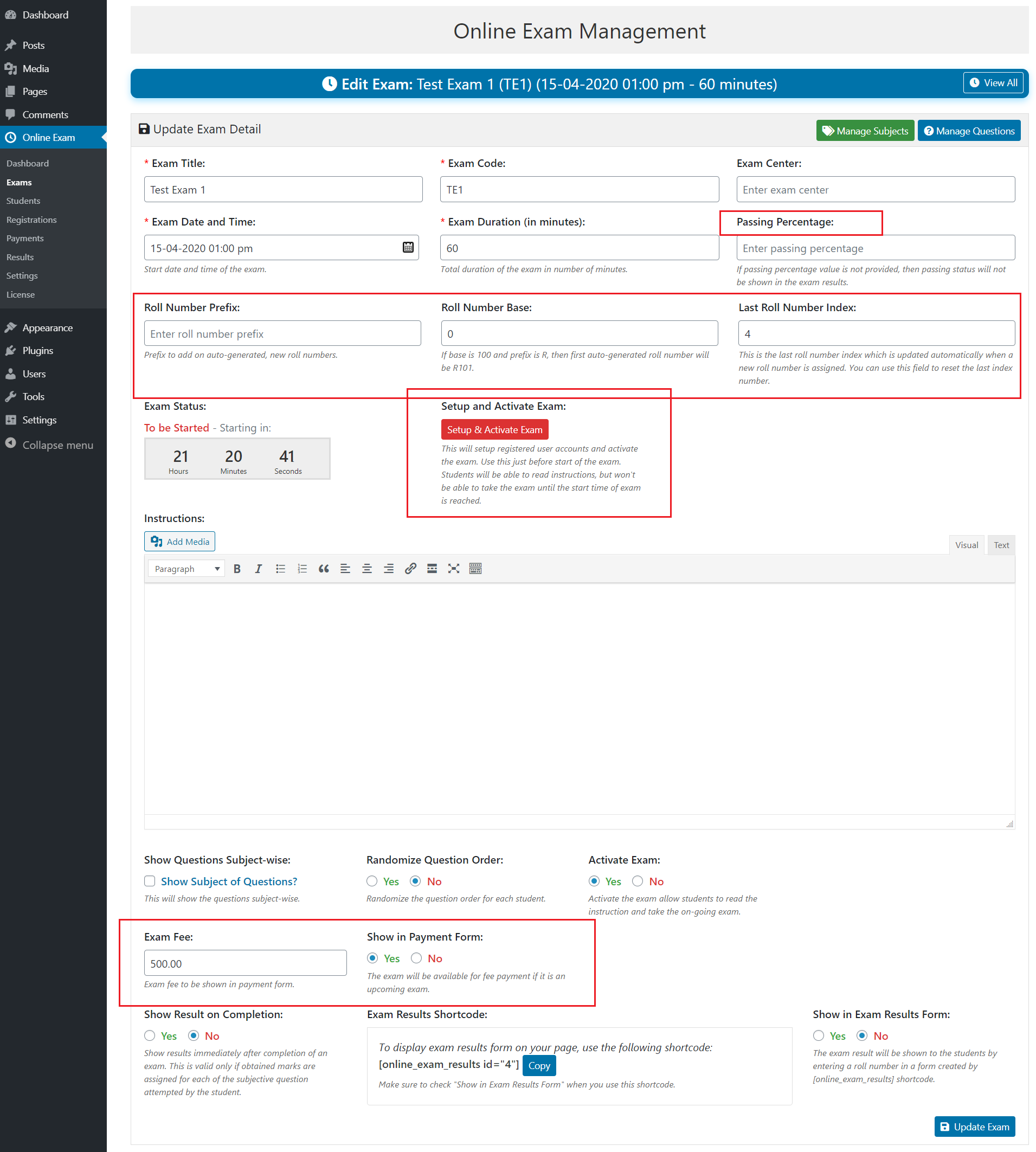Select No for Show in Payment Form

point(417,958)
